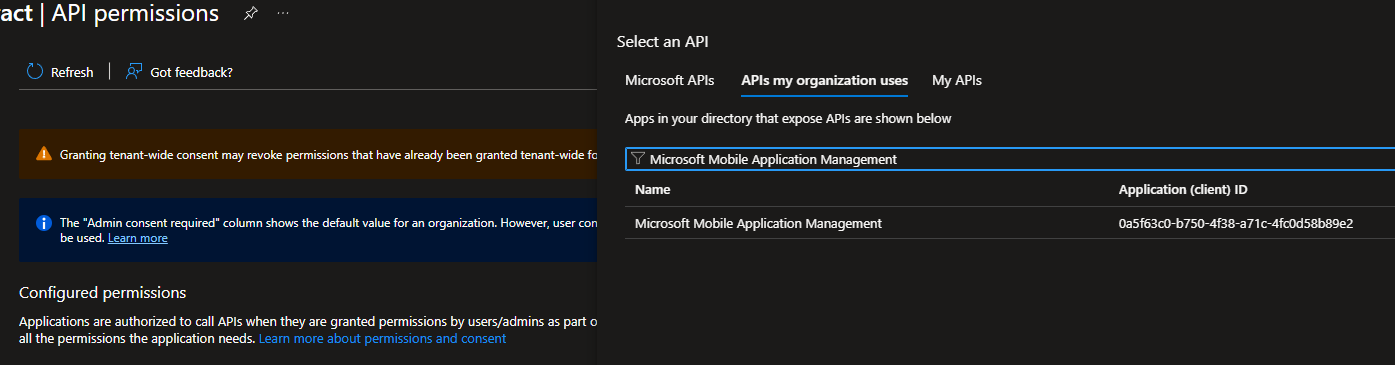The width and height of the screenshot is (1395, 365).
Task: Click the Refresh icon
Action: 35,71
